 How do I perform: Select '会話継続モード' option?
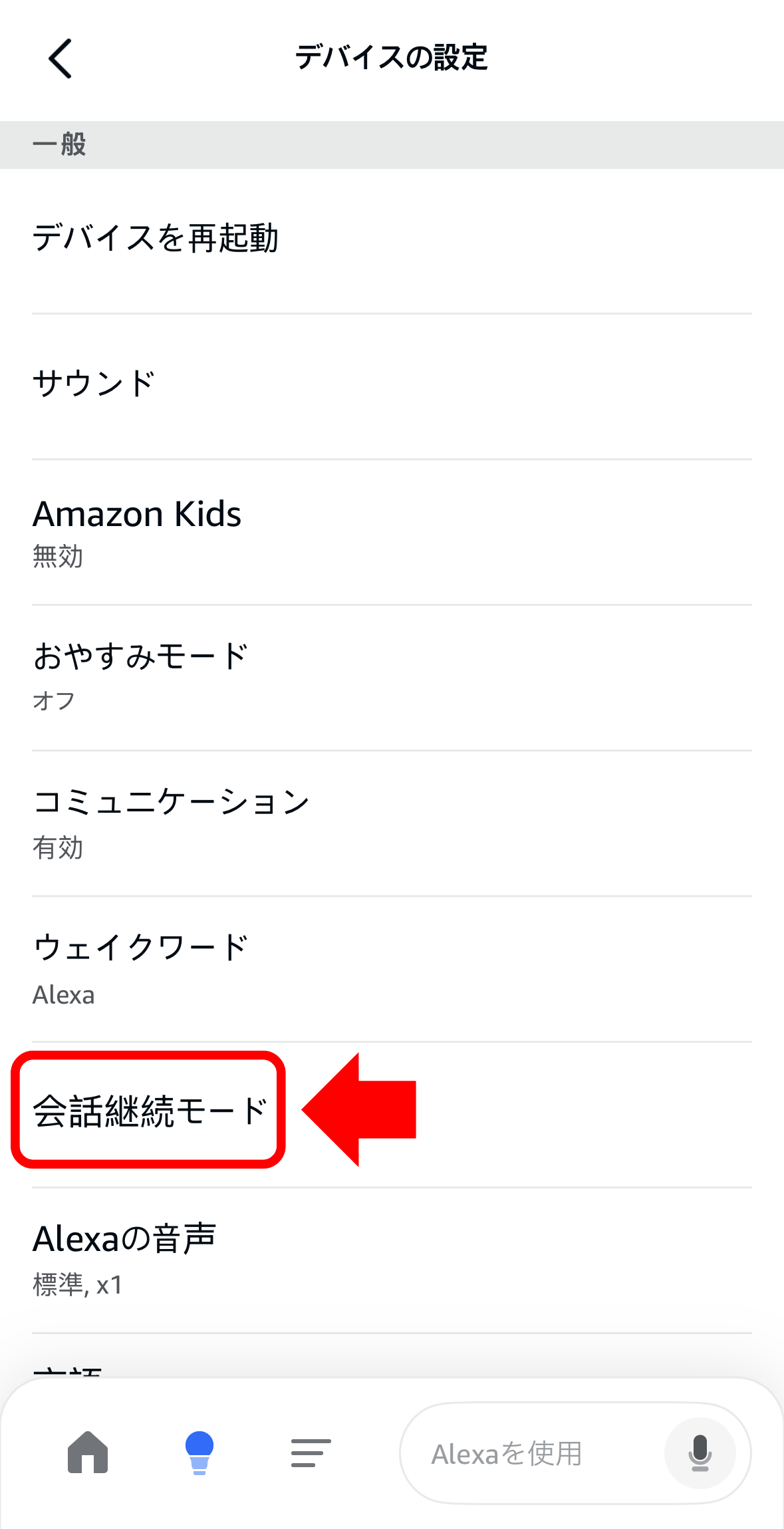point(150,1111)
